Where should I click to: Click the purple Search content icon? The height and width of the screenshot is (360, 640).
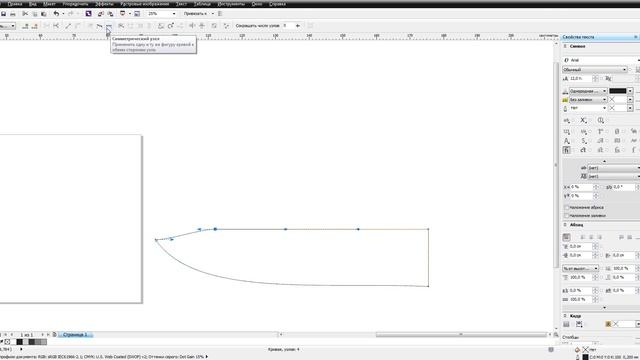88,14
